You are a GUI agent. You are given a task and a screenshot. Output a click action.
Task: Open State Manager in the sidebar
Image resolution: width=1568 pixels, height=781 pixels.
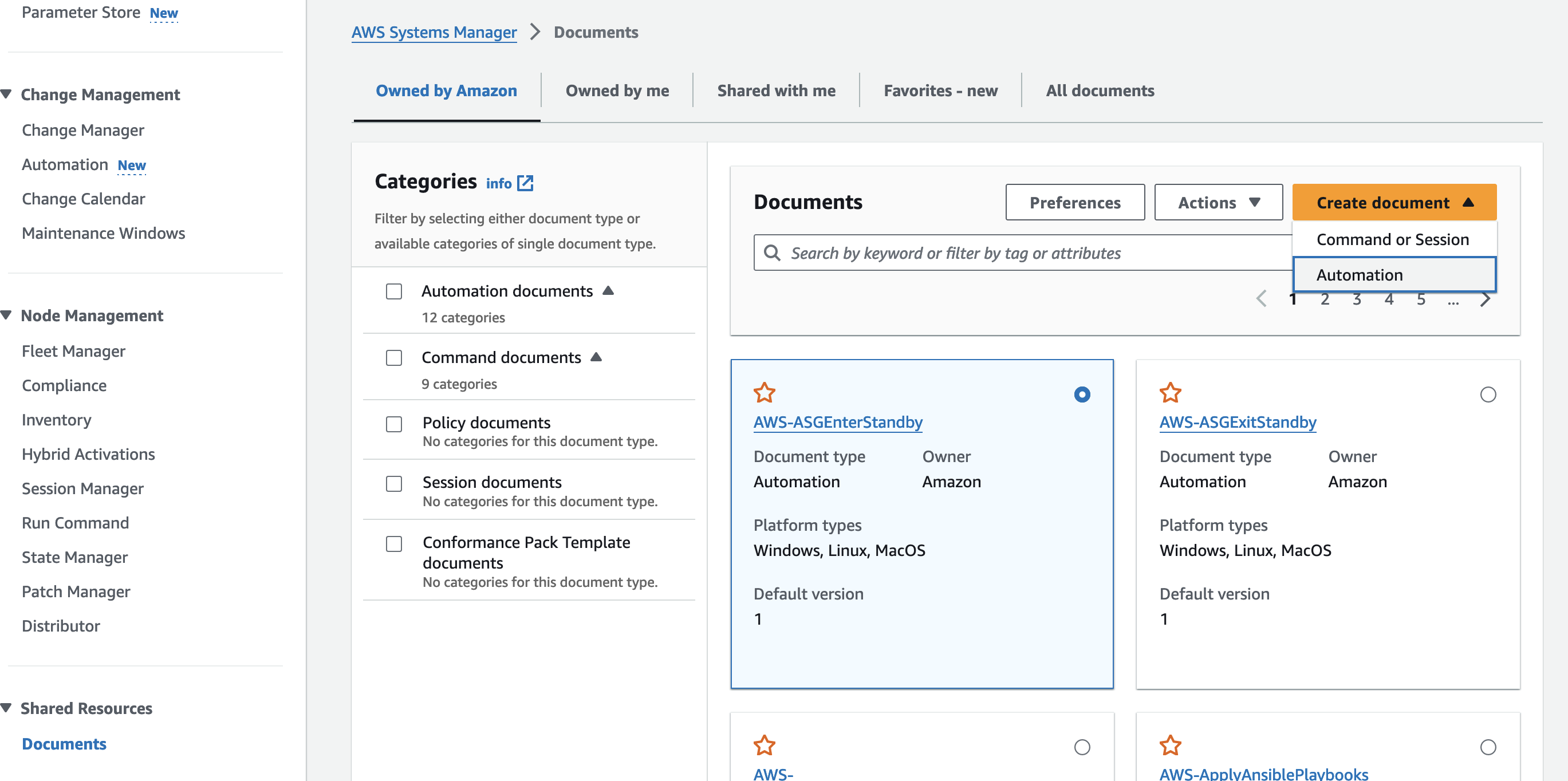75,558
